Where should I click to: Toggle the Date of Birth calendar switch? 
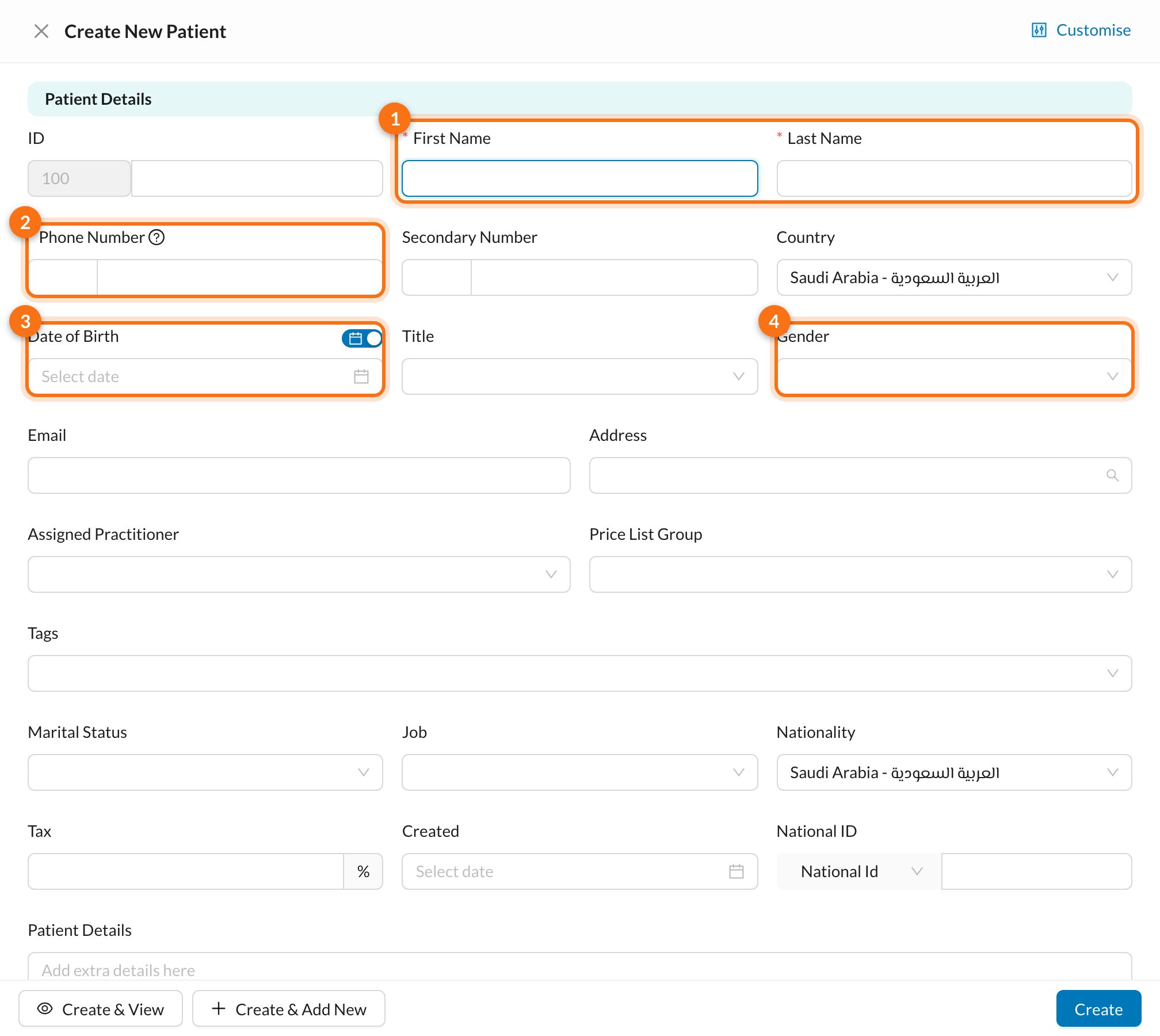tap(362, 338)
